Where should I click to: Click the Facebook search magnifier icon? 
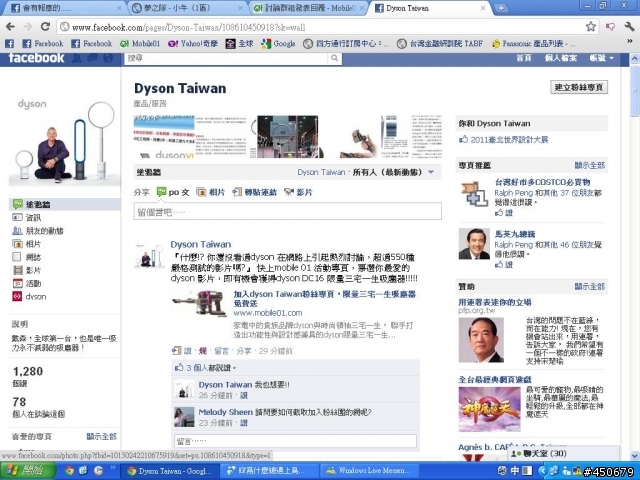334,58
